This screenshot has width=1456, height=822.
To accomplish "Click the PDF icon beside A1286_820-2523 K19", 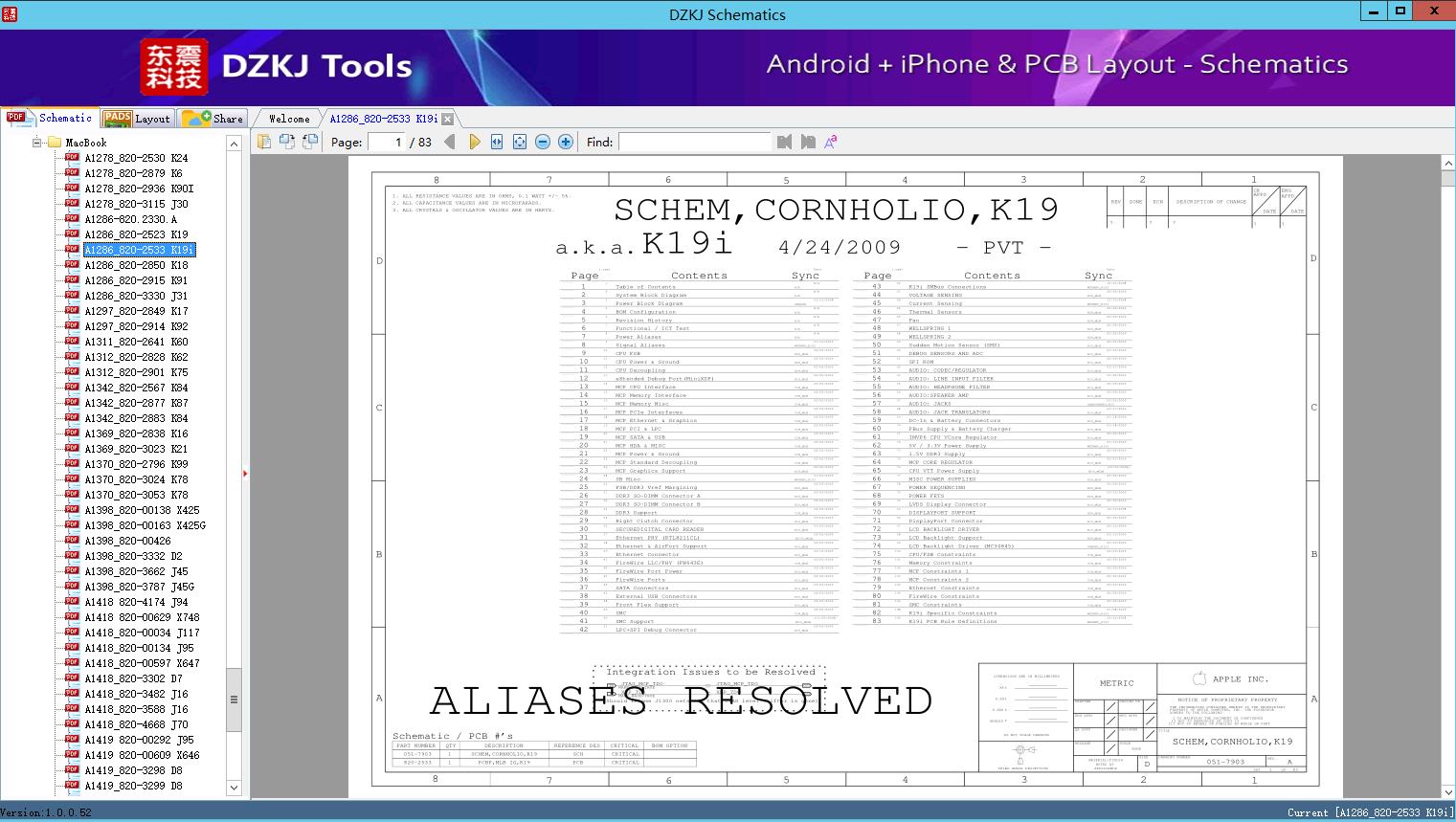I will click(72, 234).
